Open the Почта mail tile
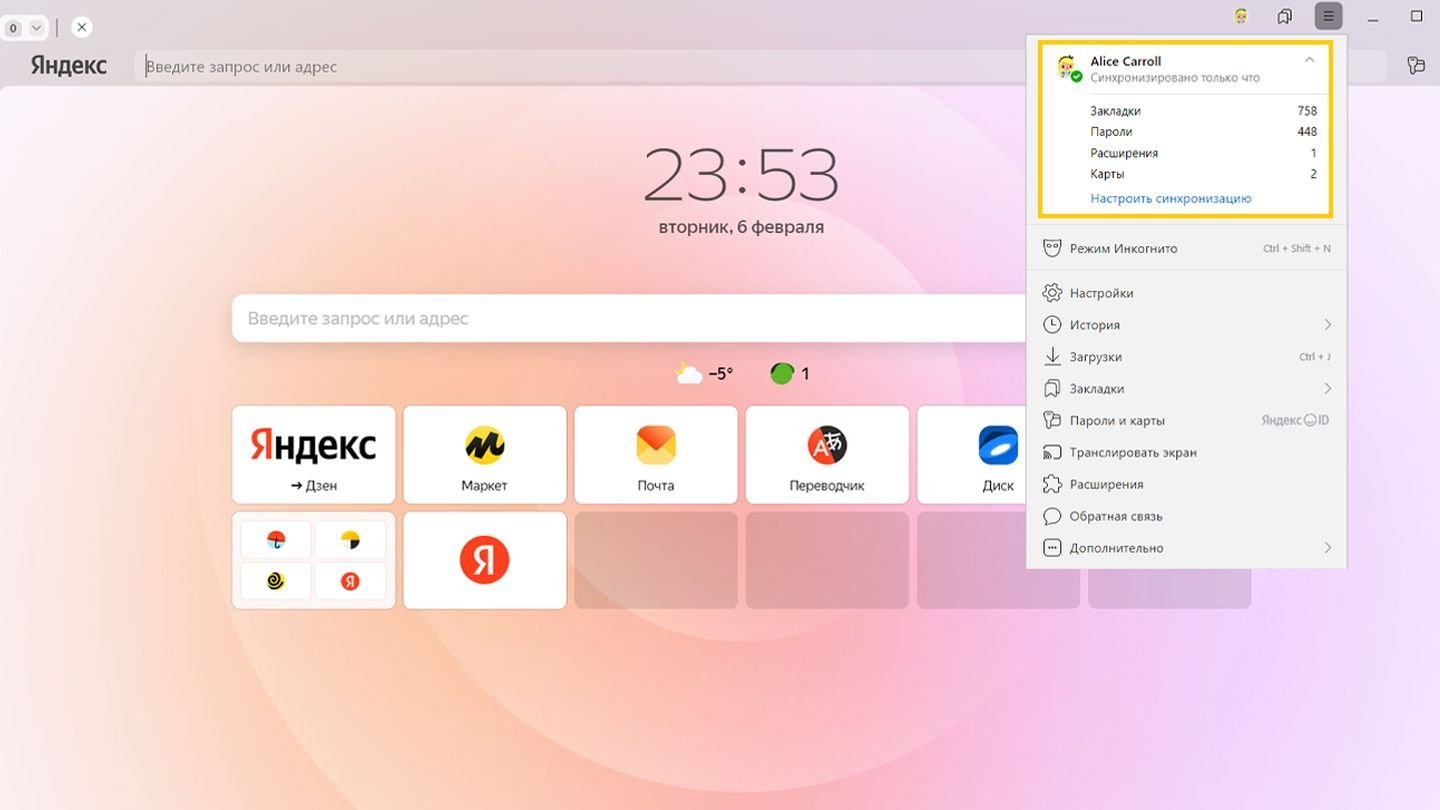The width and height of the screenshot is (1440, 810). (x=656, y=454)
